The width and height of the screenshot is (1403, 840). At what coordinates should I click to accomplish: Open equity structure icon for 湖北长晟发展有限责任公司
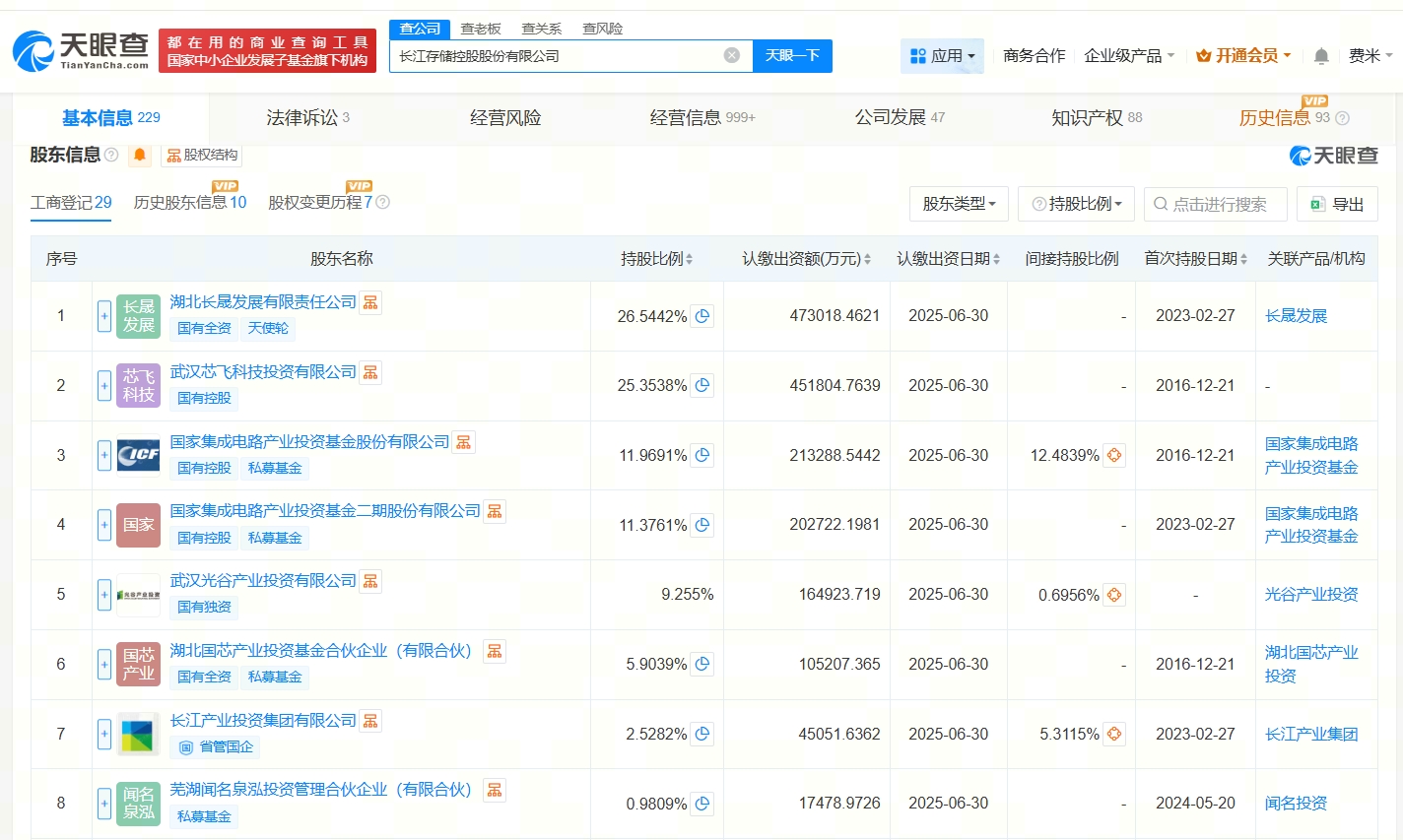pyautogui.click(x=370, y=302)
